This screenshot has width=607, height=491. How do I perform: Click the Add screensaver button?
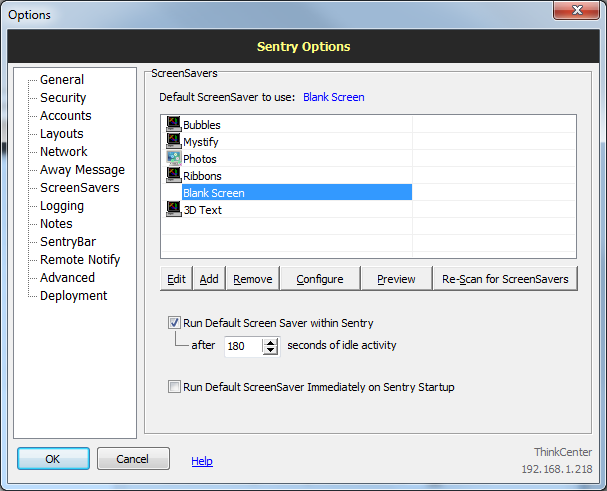(209, 279)
